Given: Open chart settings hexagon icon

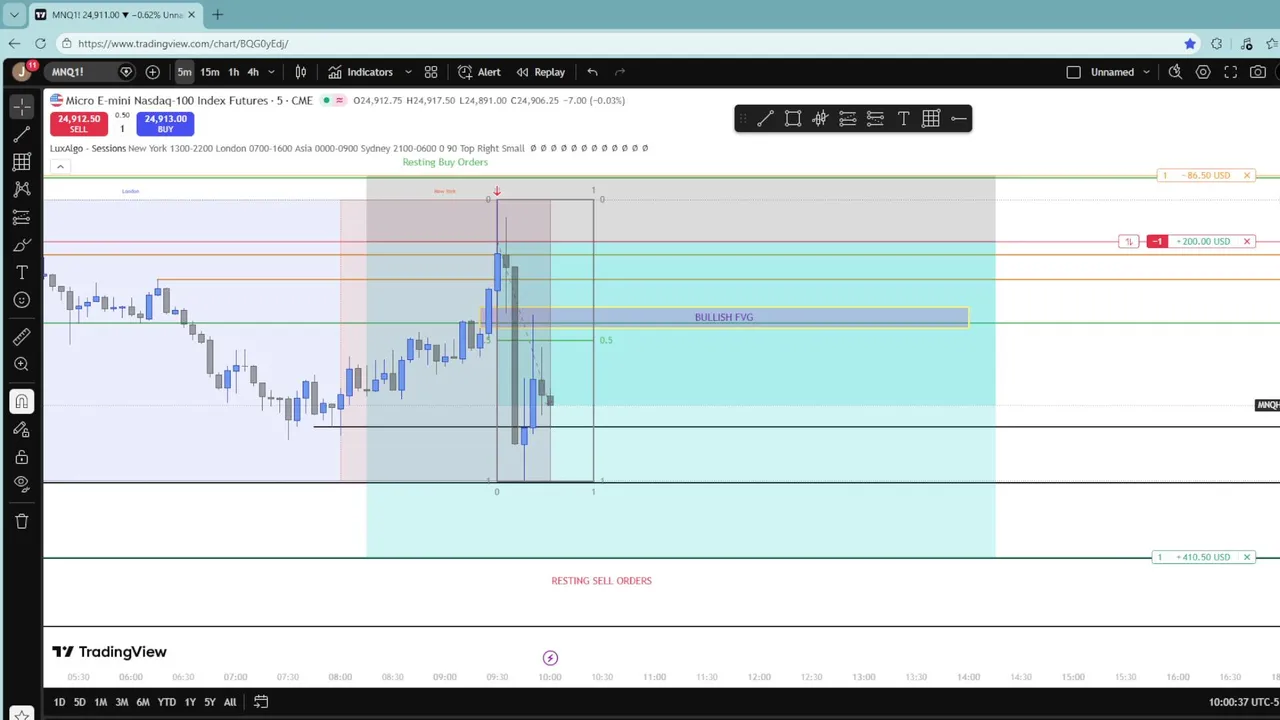Looking at the screenshot, I should (x=1203, y=72).
